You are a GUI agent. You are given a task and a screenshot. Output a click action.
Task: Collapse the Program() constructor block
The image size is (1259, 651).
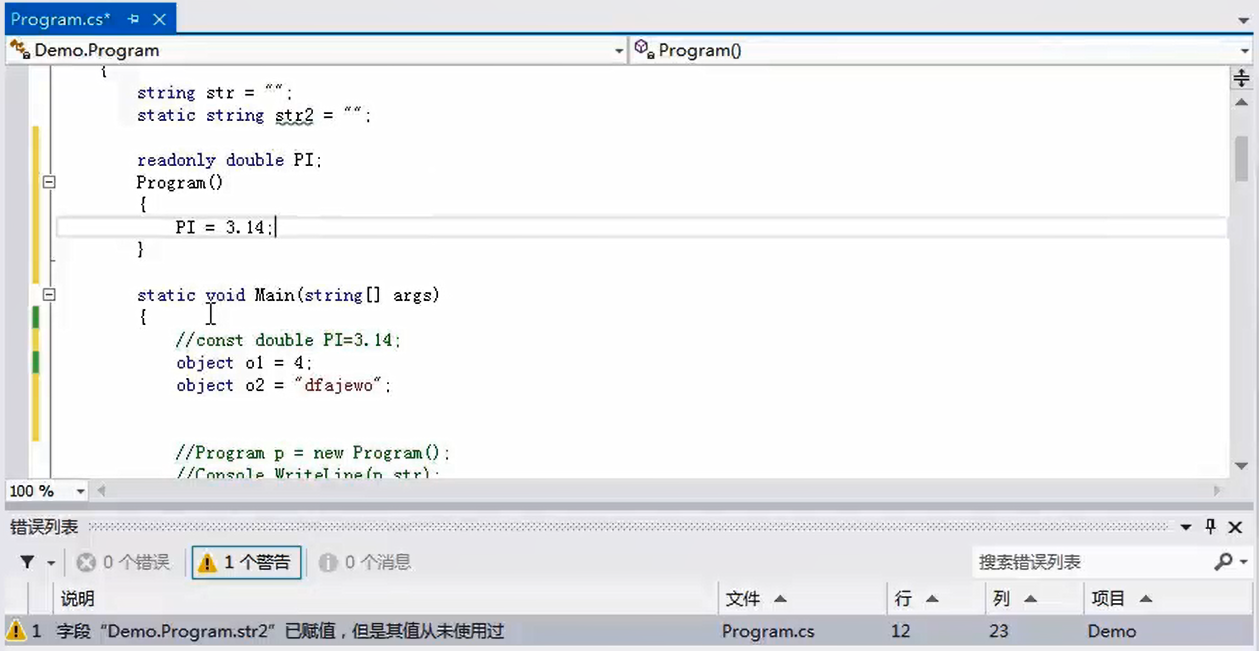click(48, 183)
